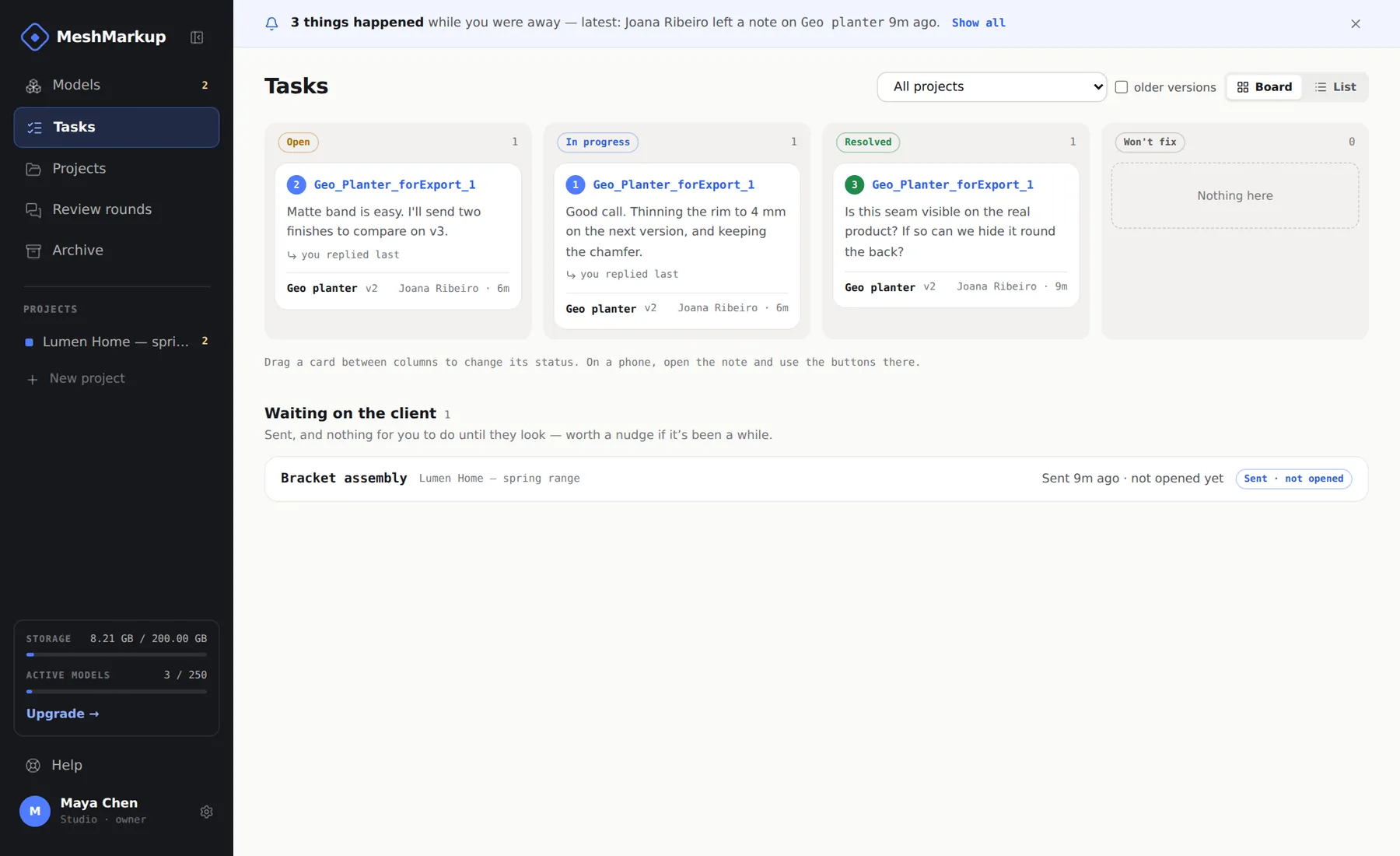Open settings via the gear icon
The width and height of the screenshot is (1400, 856).
206,812
